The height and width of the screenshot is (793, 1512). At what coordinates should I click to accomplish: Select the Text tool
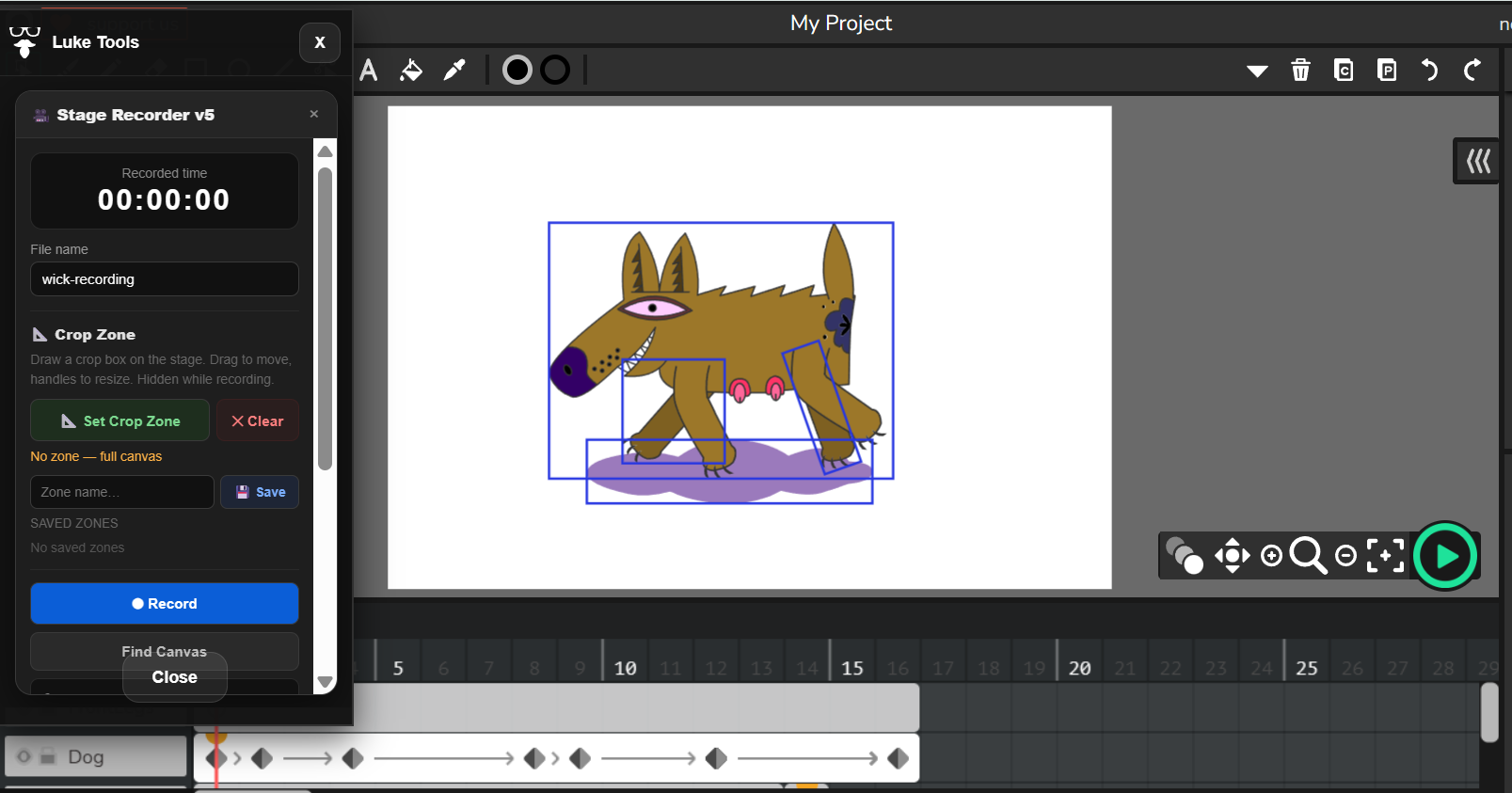tap(369, 71)
